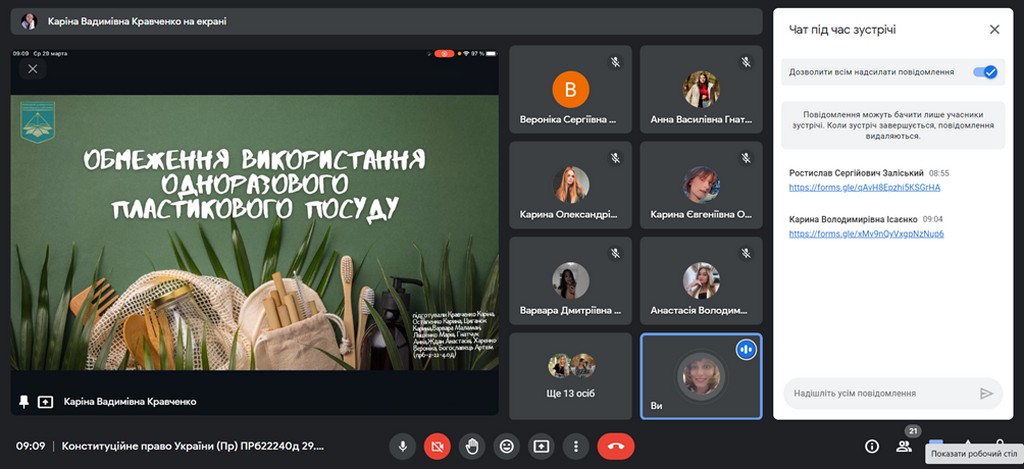The image size is (1024, 469).
Task: Close the presentation with the X icon
Action: pos(33,69)
